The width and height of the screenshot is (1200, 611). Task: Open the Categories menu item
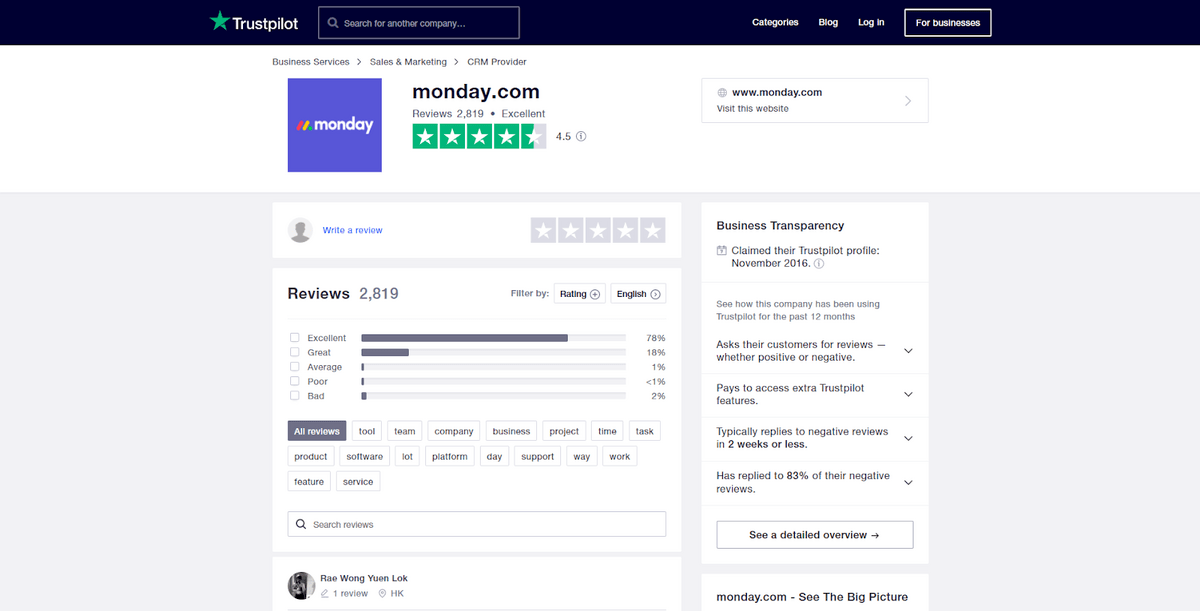point(775,22)
